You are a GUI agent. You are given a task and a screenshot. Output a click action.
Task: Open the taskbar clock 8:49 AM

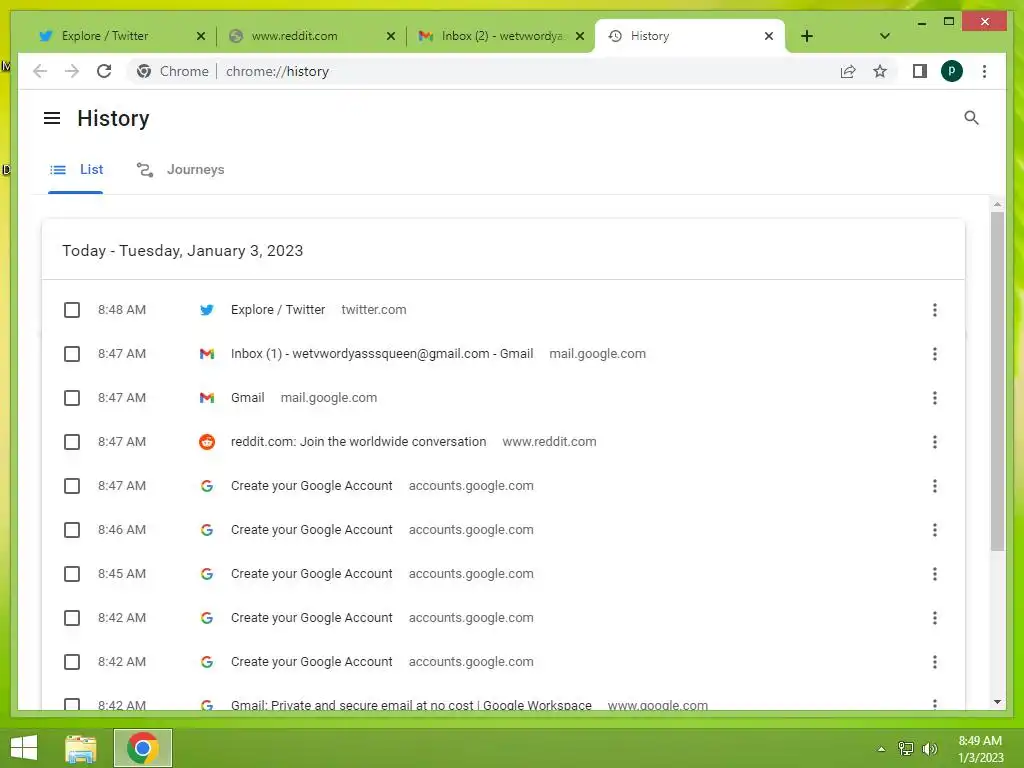980,748
